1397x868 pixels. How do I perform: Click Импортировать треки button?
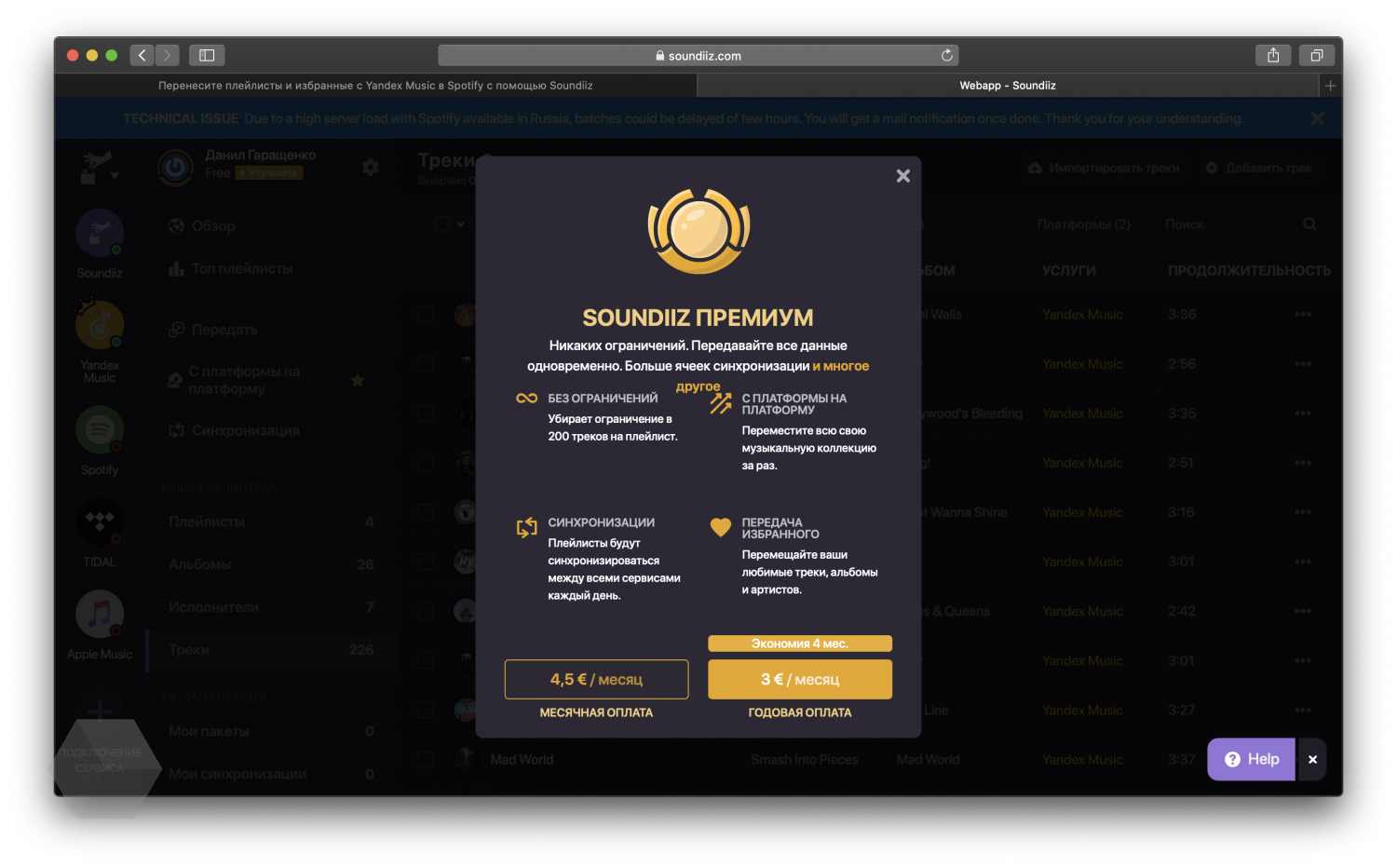(1104, 168)
